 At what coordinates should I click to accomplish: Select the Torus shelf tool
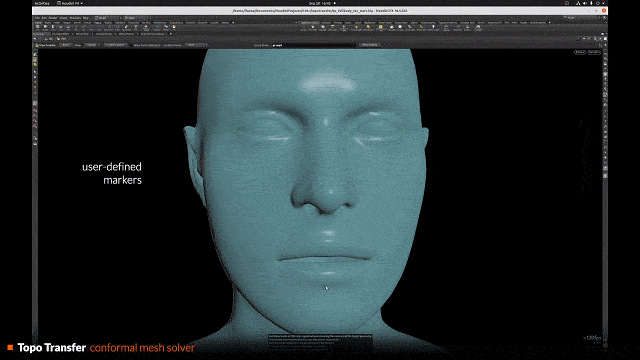61,27
